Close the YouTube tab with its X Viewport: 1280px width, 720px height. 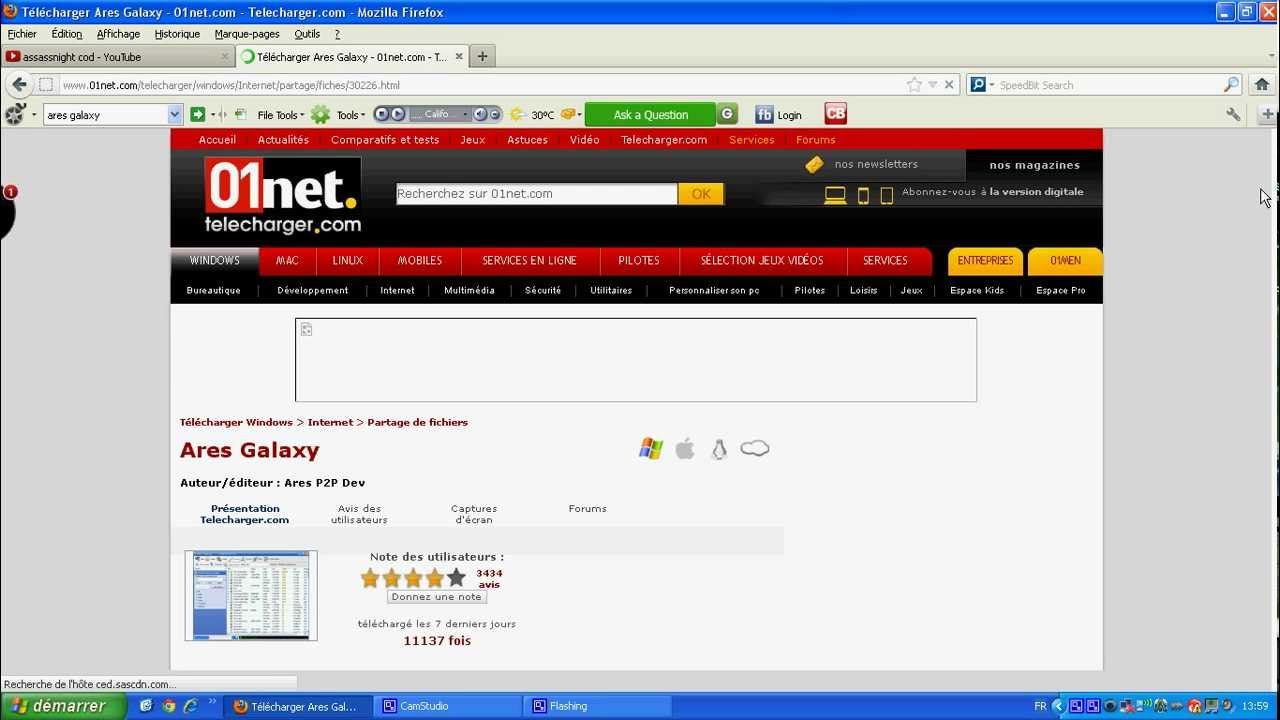click(224, 57)
